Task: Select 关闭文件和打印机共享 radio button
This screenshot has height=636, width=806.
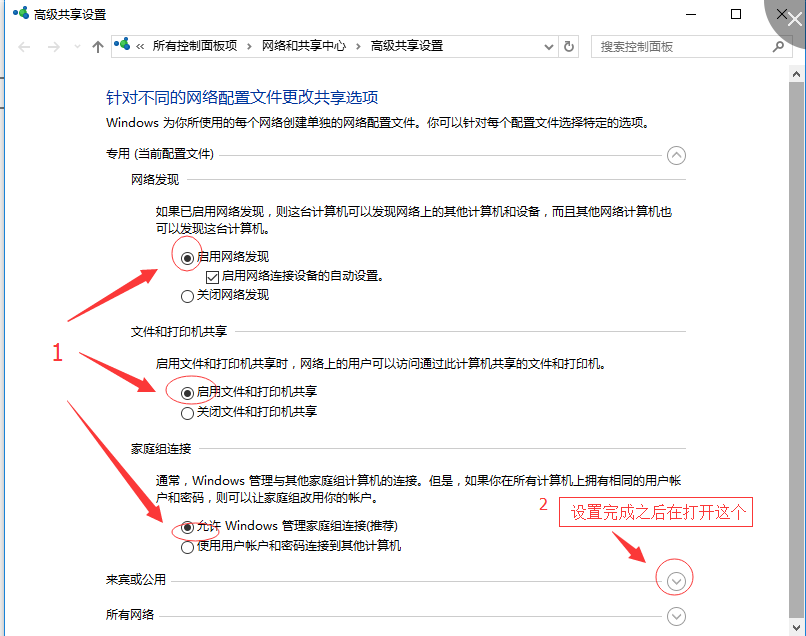Action: 187,413
